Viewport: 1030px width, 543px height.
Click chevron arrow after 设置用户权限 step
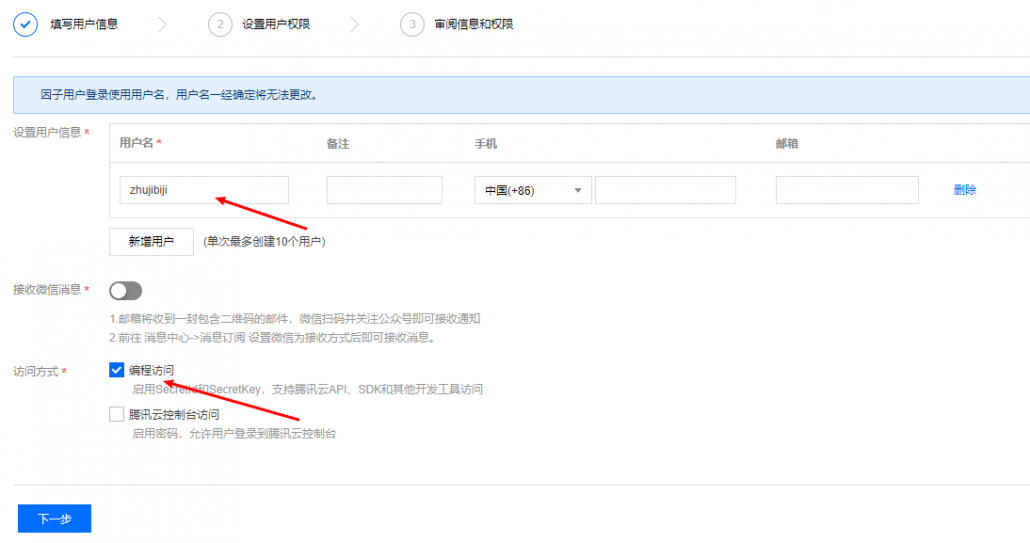(x=355, y=24)
